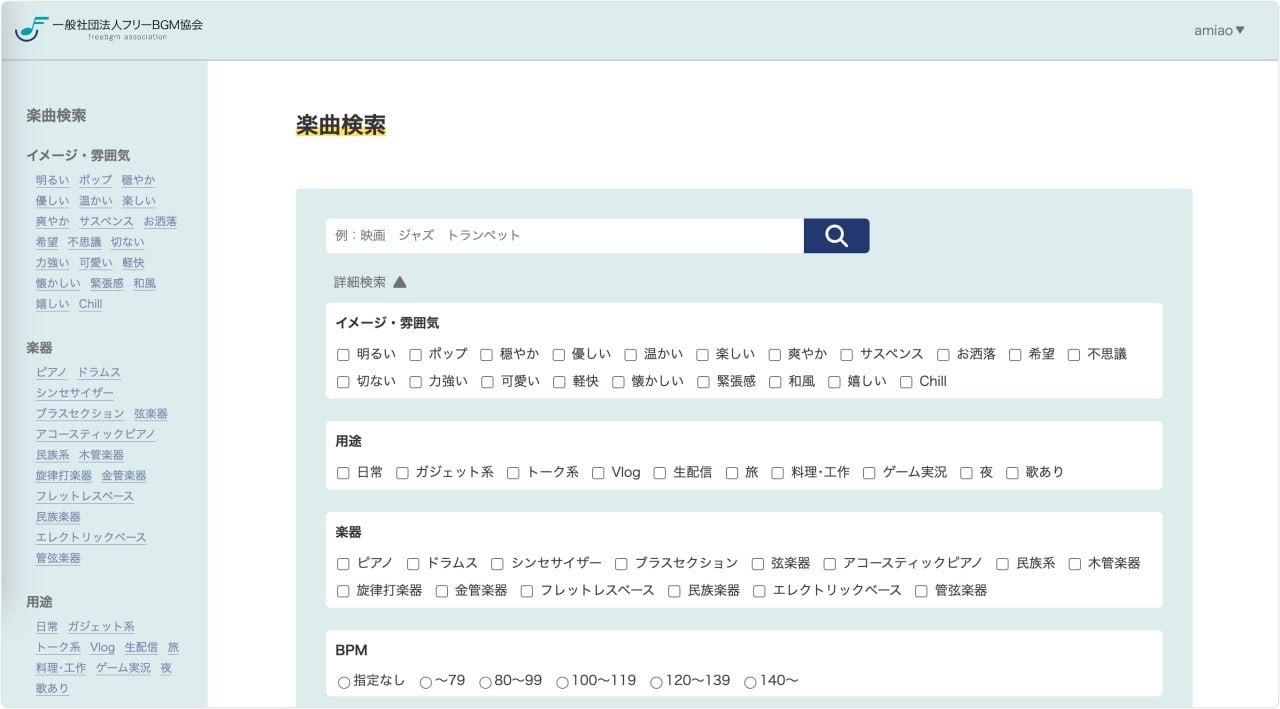Select BPM 100〜119 radio button
1280x709 pixels.
coord(562,682)
